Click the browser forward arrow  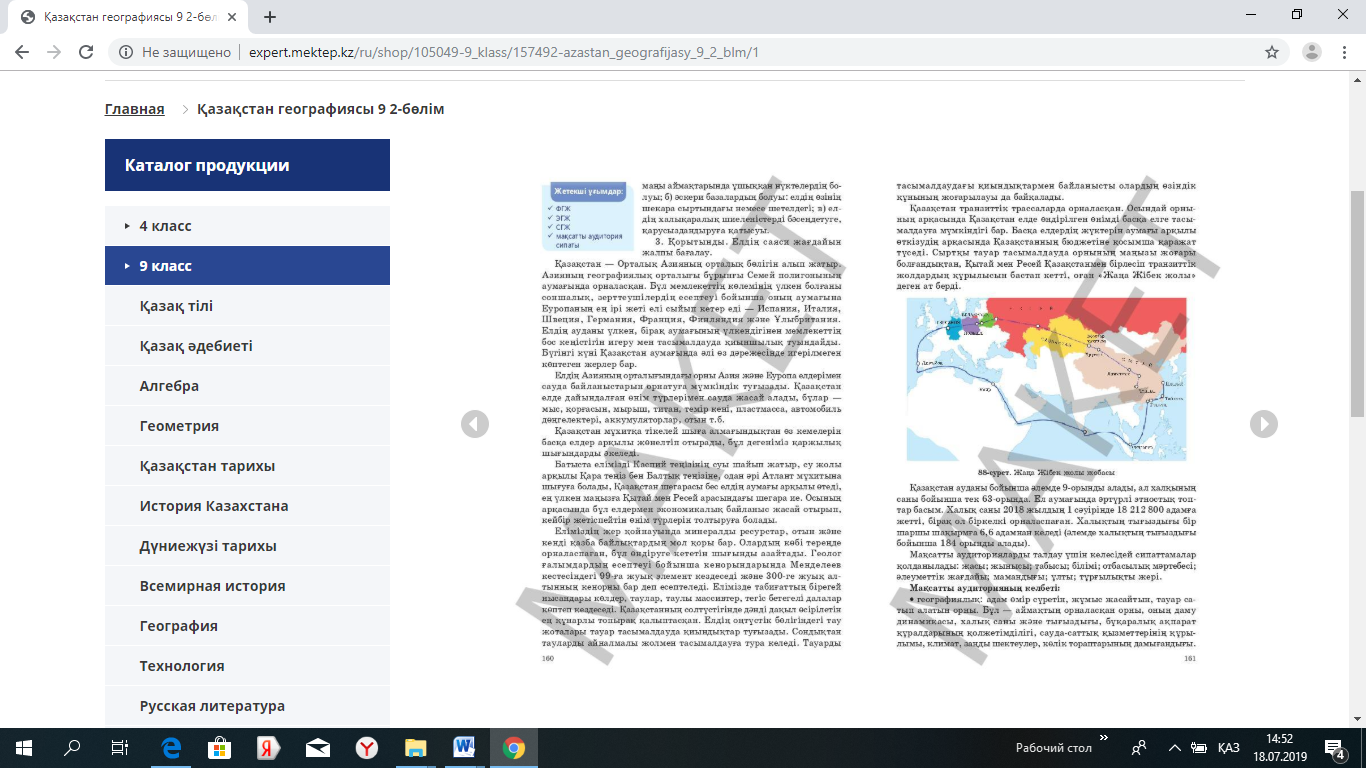[x=54, y=52]
